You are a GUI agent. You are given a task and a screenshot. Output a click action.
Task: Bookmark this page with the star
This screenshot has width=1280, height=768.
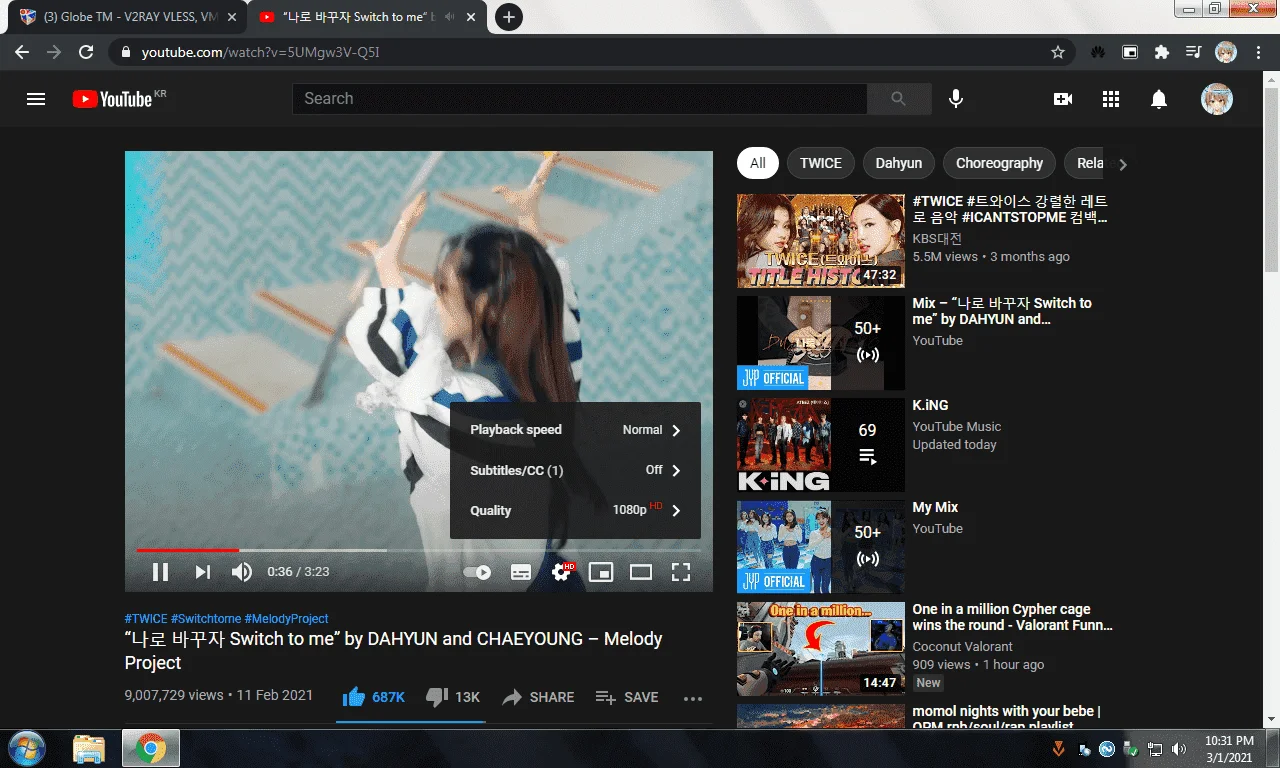coord(1058,52)
